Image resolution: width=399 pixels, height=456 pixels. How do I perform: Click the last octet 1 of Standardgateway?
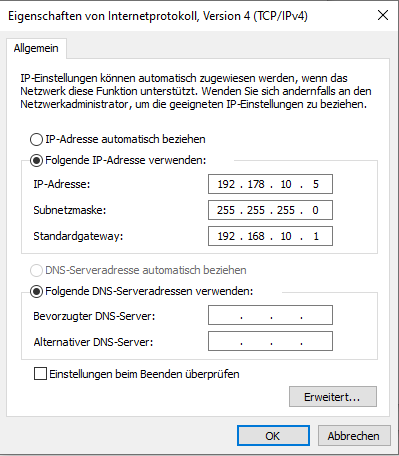coord(316,236)
